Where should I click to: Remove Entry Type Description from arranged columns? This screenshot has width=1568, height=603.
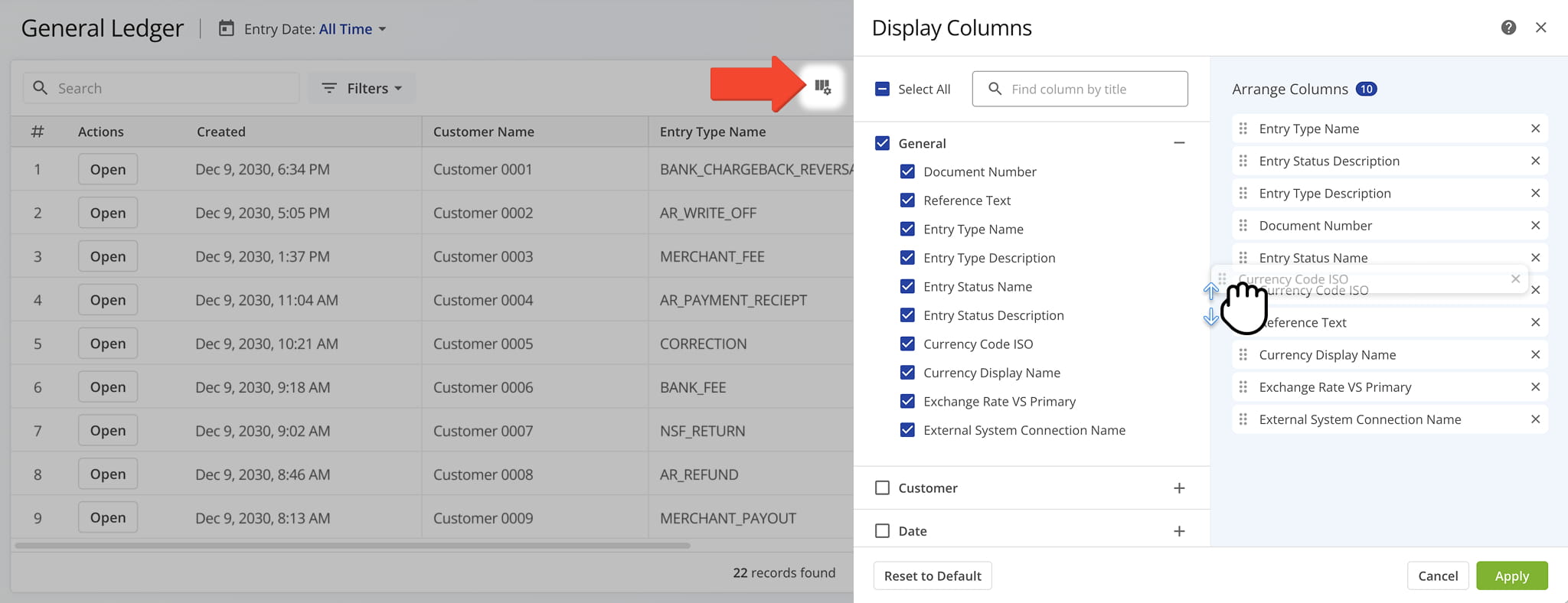[x=1535, y=193]
